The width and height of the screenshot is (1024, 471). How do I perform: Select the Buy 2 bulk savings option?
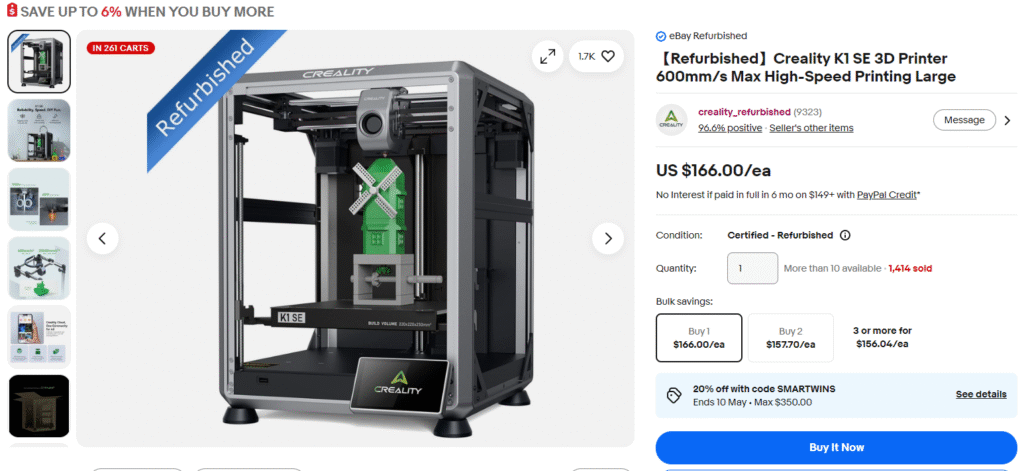[790, 338]
